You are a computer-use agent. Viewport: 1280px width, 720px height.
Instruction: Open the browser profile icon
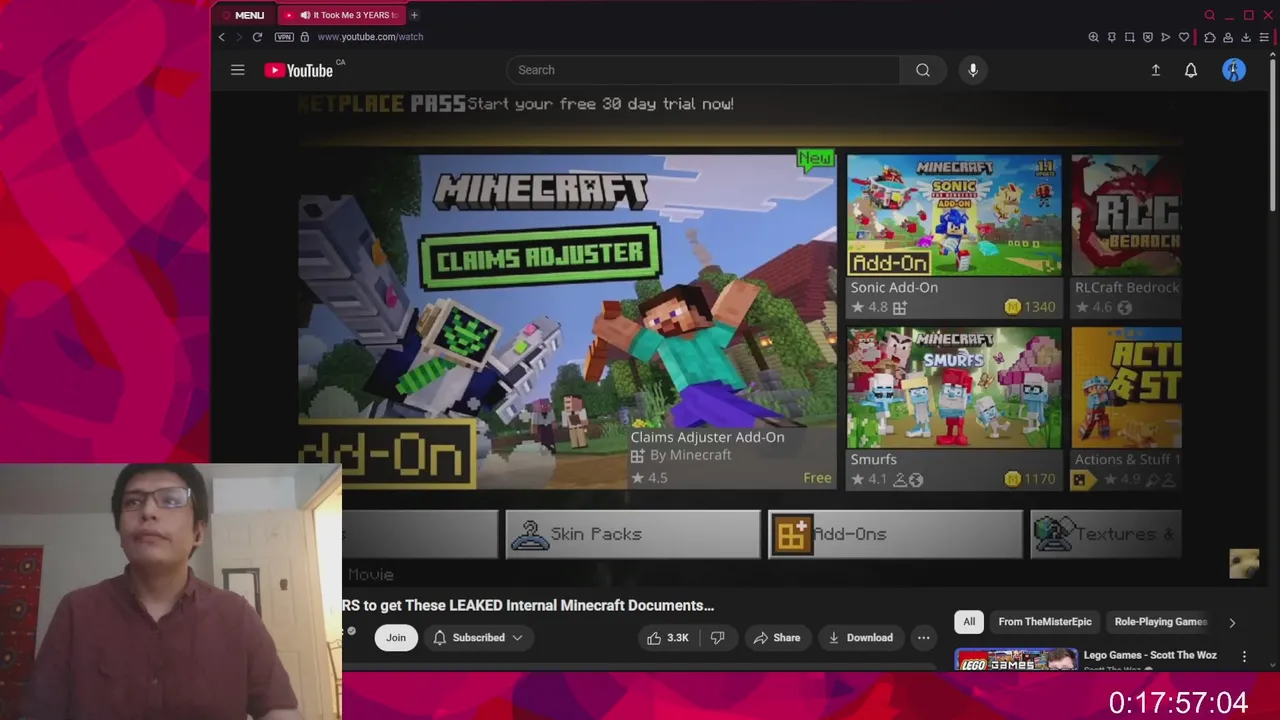1227,37
